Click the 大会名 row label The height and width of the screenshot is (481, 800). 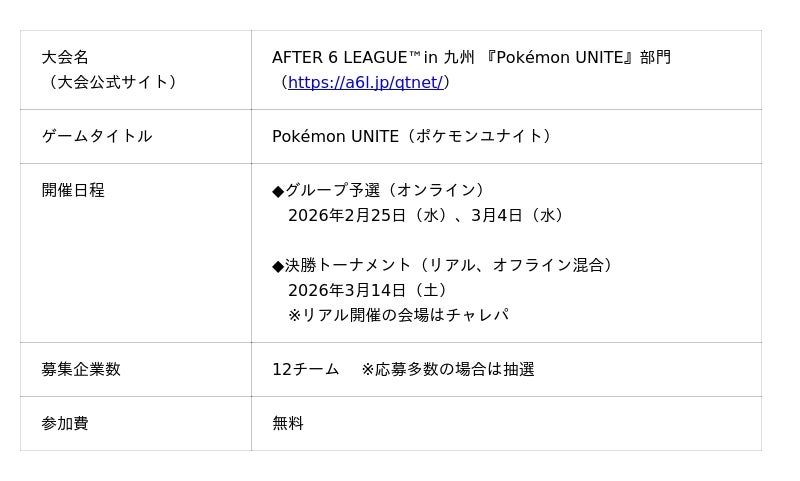click(65, 57)
